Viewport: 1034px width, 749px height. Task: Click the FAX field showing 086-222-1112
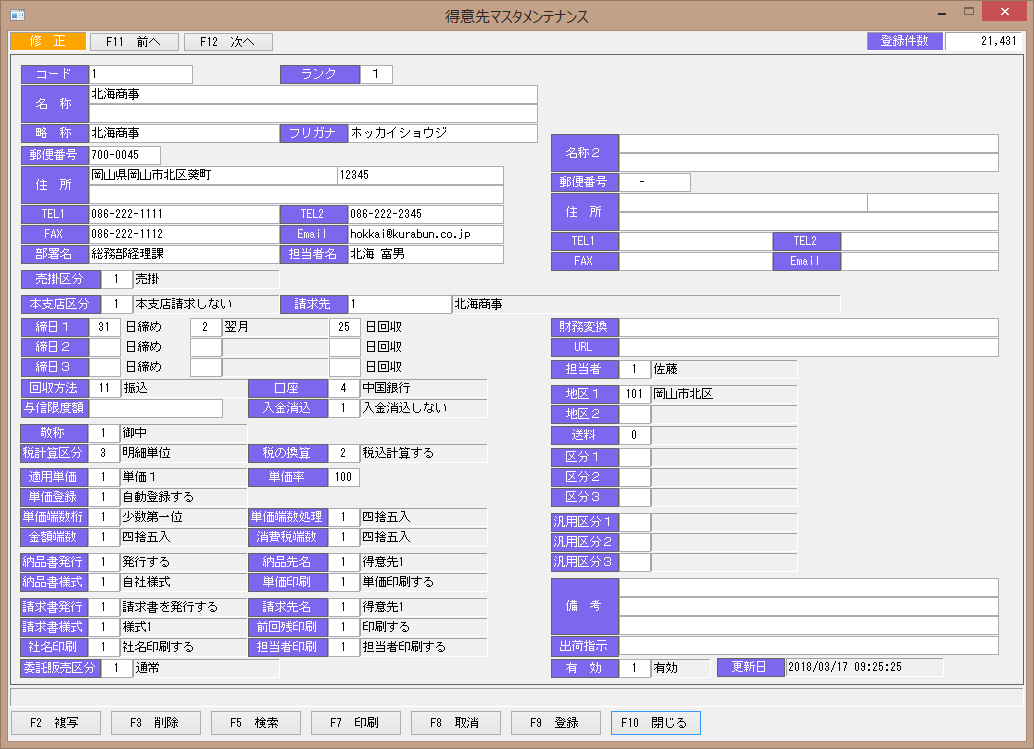[184, 234]
